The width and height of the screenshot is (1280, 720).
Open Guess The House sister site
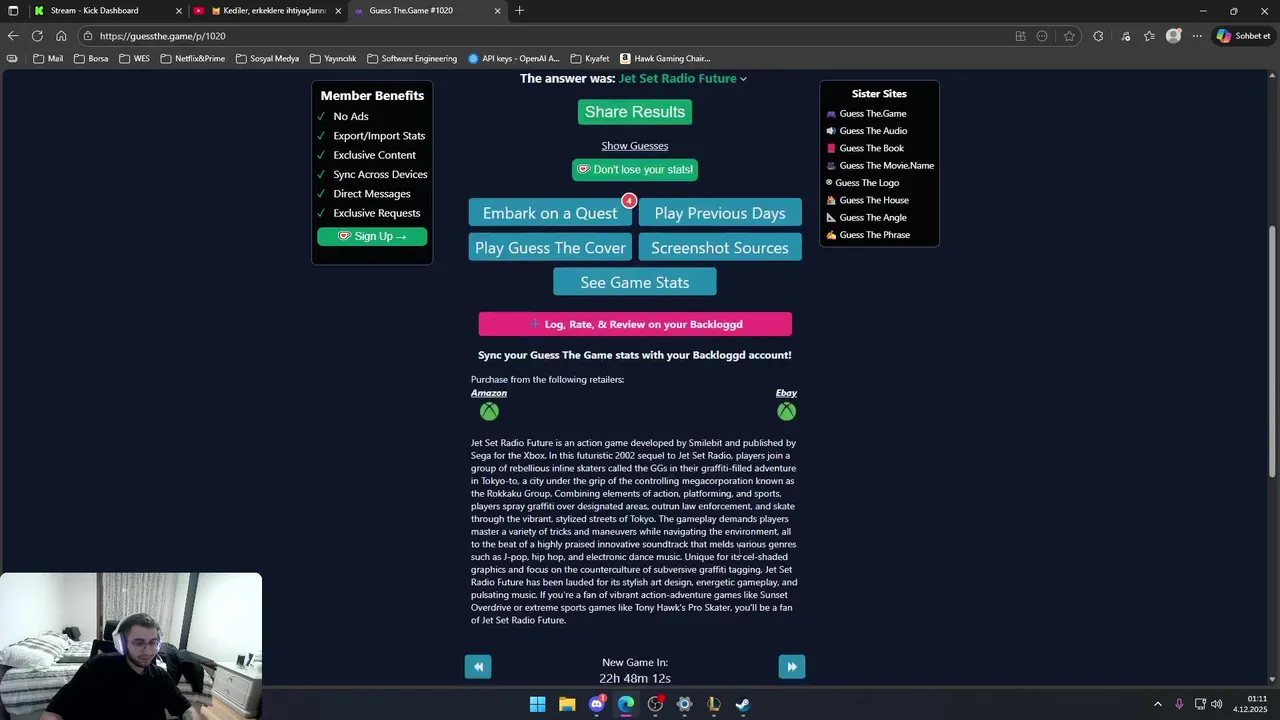pos(867,200)
